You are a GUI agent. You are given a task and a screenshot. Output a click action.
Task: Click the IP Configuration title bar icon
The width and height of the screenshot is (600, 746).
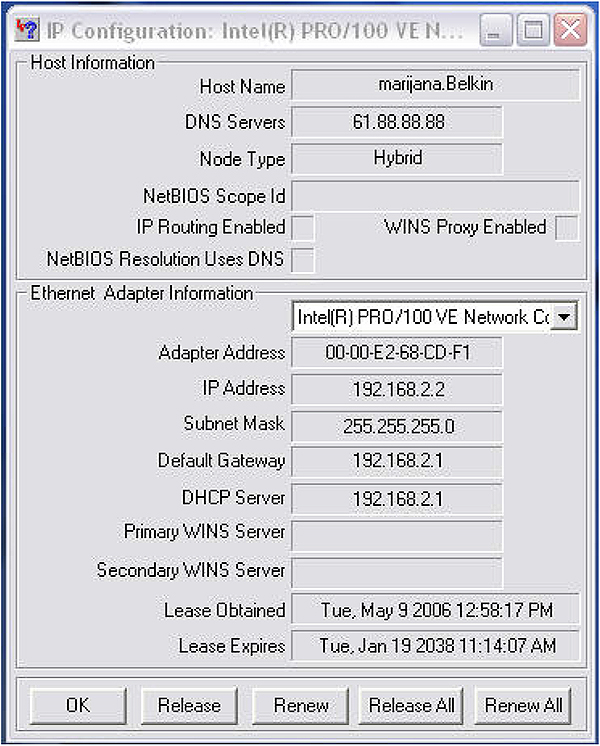[26, 30]
